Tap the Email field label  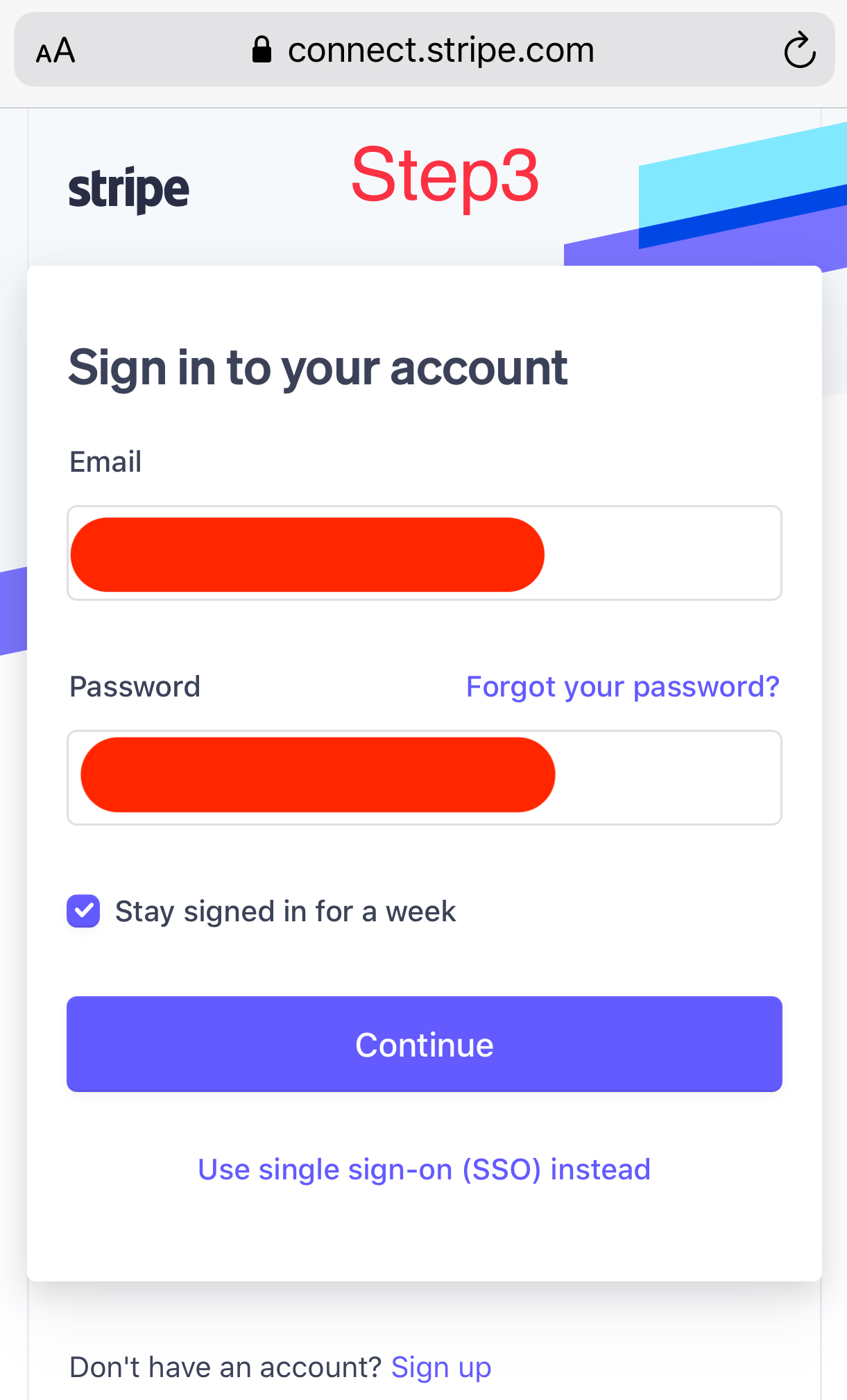[105, 461]
